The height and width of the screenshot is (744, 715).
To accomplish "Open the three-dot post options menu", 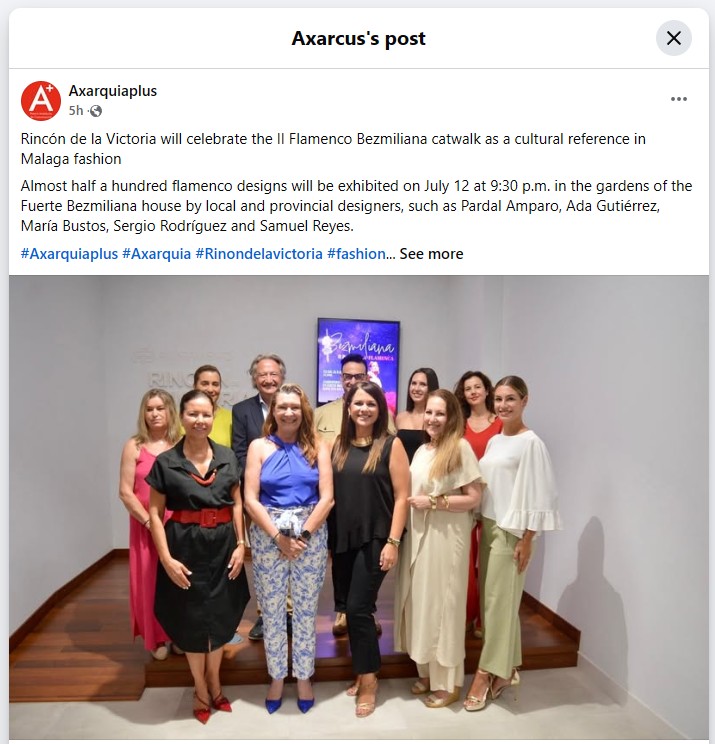I will [x=679, y=99].
